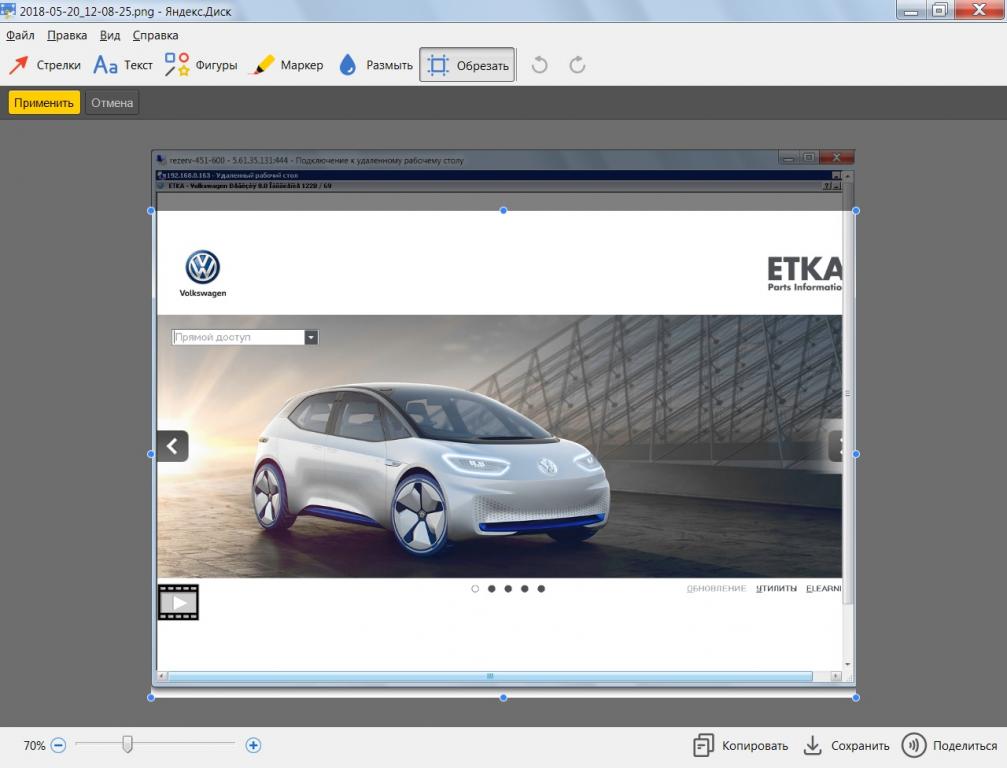The height and width of the screenshot is (768, 1007).
Task: Pick the Маркер highlighter tool
Action: [x=288, y=65]
